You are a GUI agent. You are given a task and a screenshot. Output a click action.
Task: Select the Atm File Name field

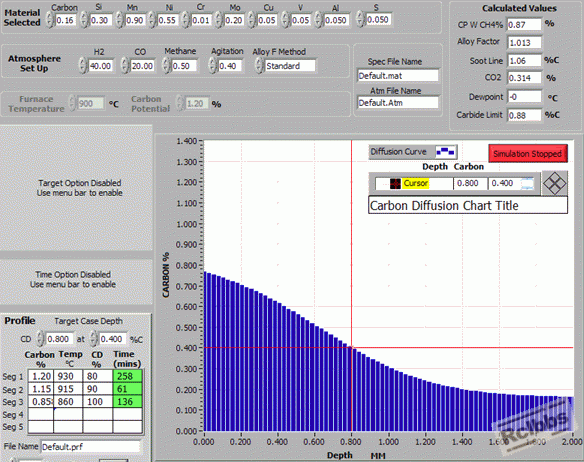click(397, 102)
